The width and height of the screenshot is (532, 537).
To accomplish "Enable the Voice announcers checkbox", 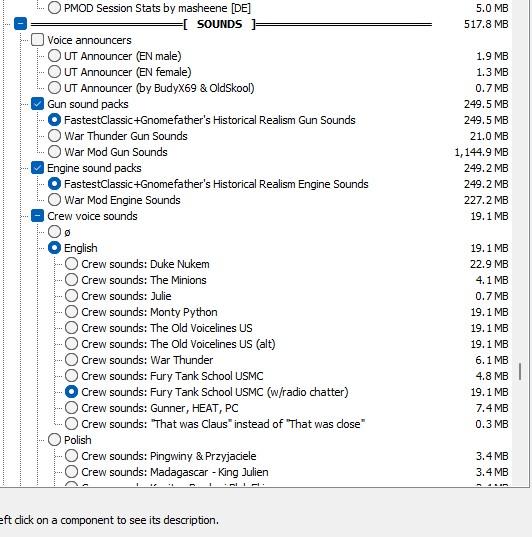I will (x=37, y=40).
